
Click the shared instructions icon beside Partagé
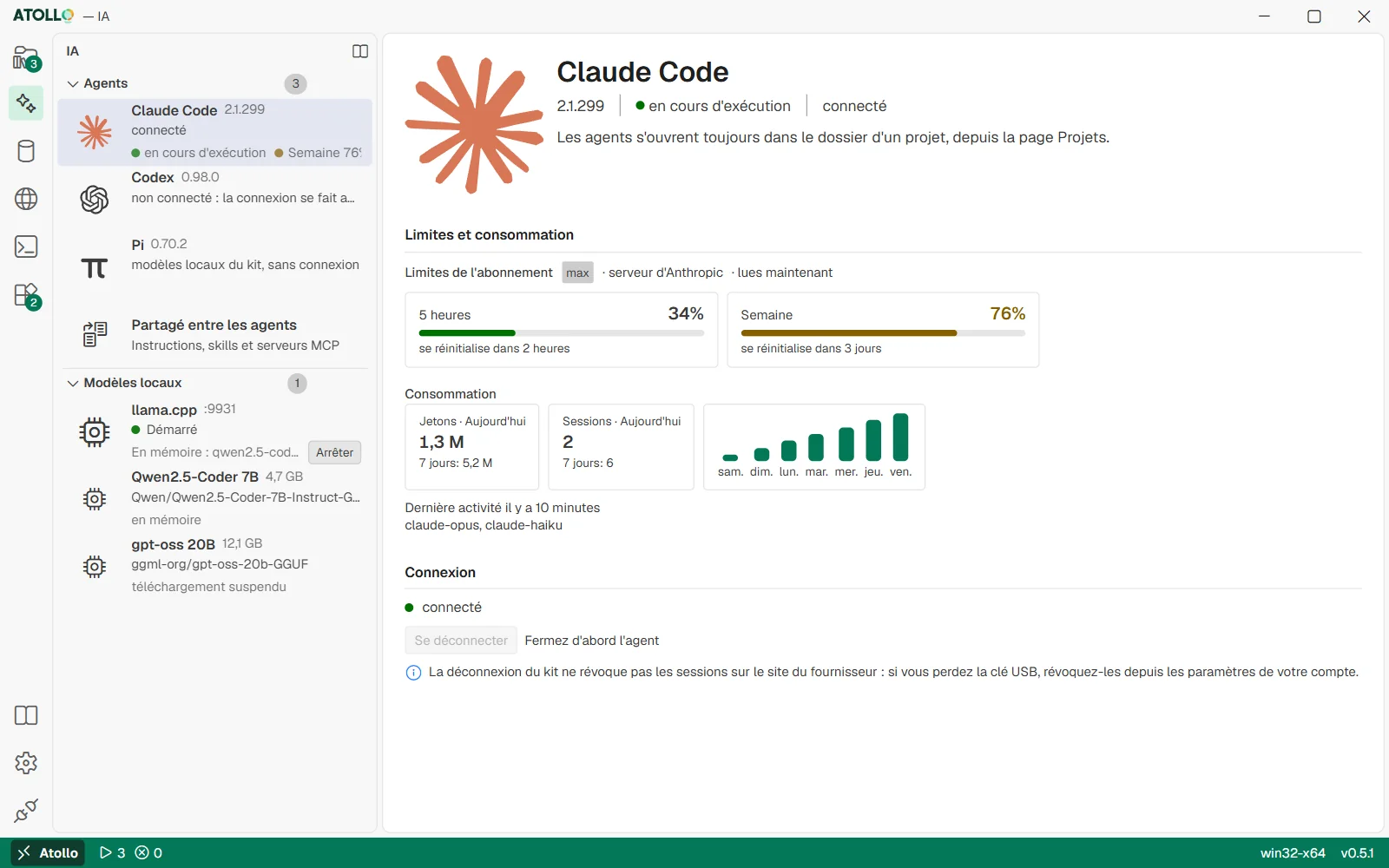click(x=95, y=334)
